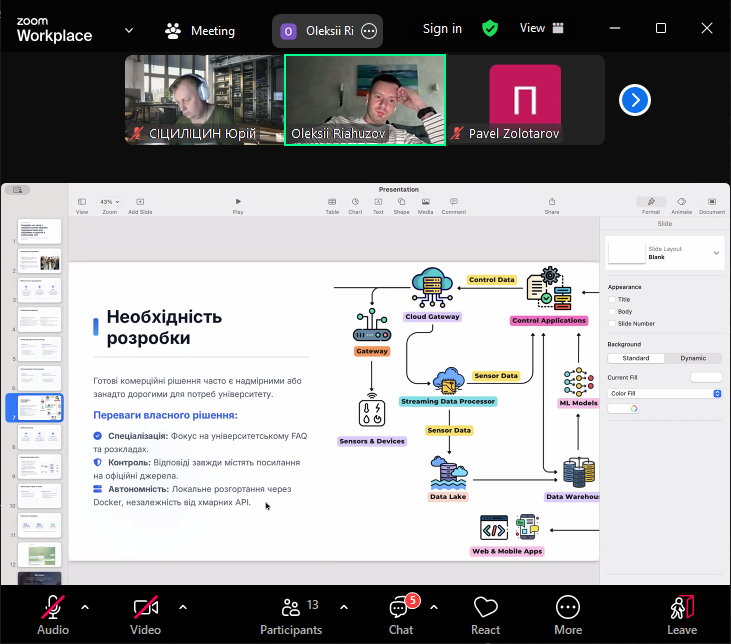Open Chat with unread messages
Viewport: 731px width, 644px height.
[x=401, y=613]
